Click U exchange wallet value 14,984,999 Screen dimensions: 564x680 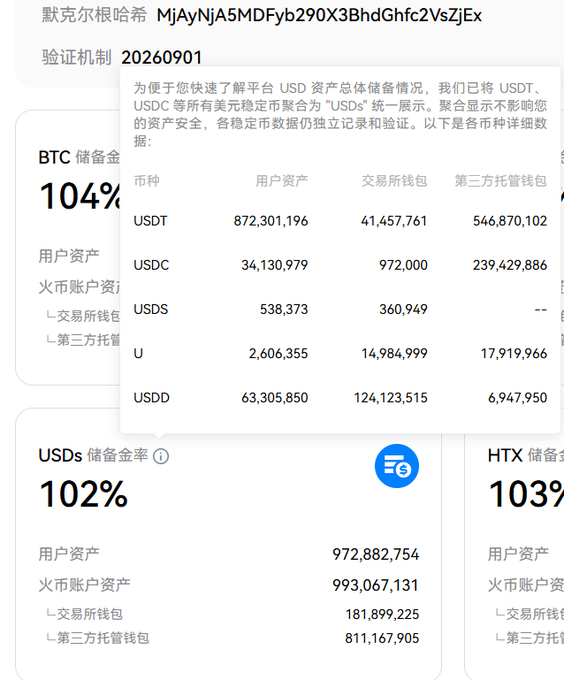click(394, 353)
